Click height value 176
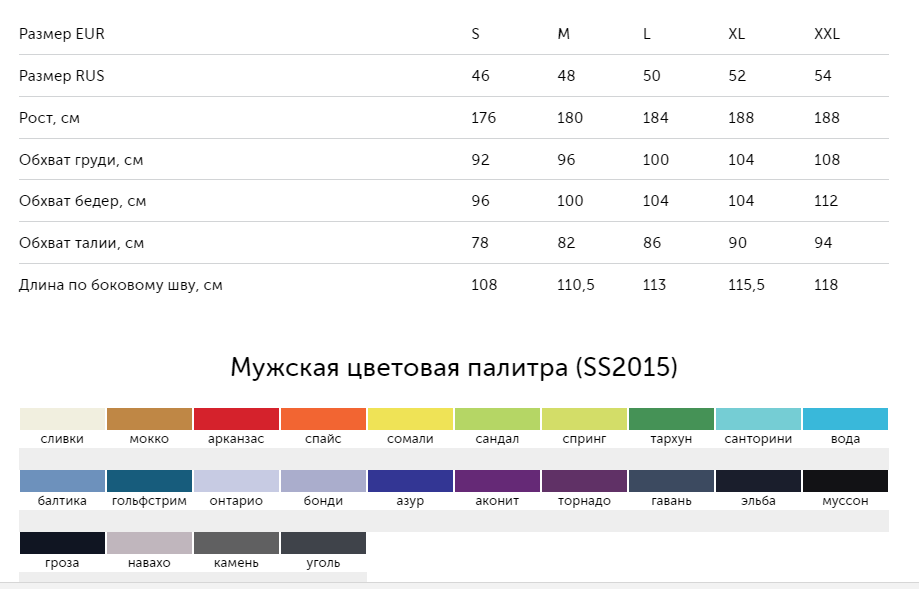 [484, 118]
